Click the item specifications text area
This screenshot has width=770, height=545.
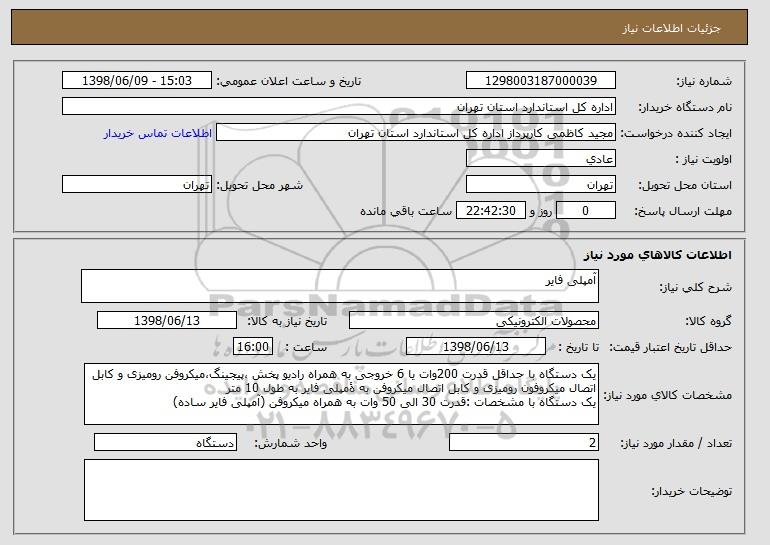[x=341, y=394]
